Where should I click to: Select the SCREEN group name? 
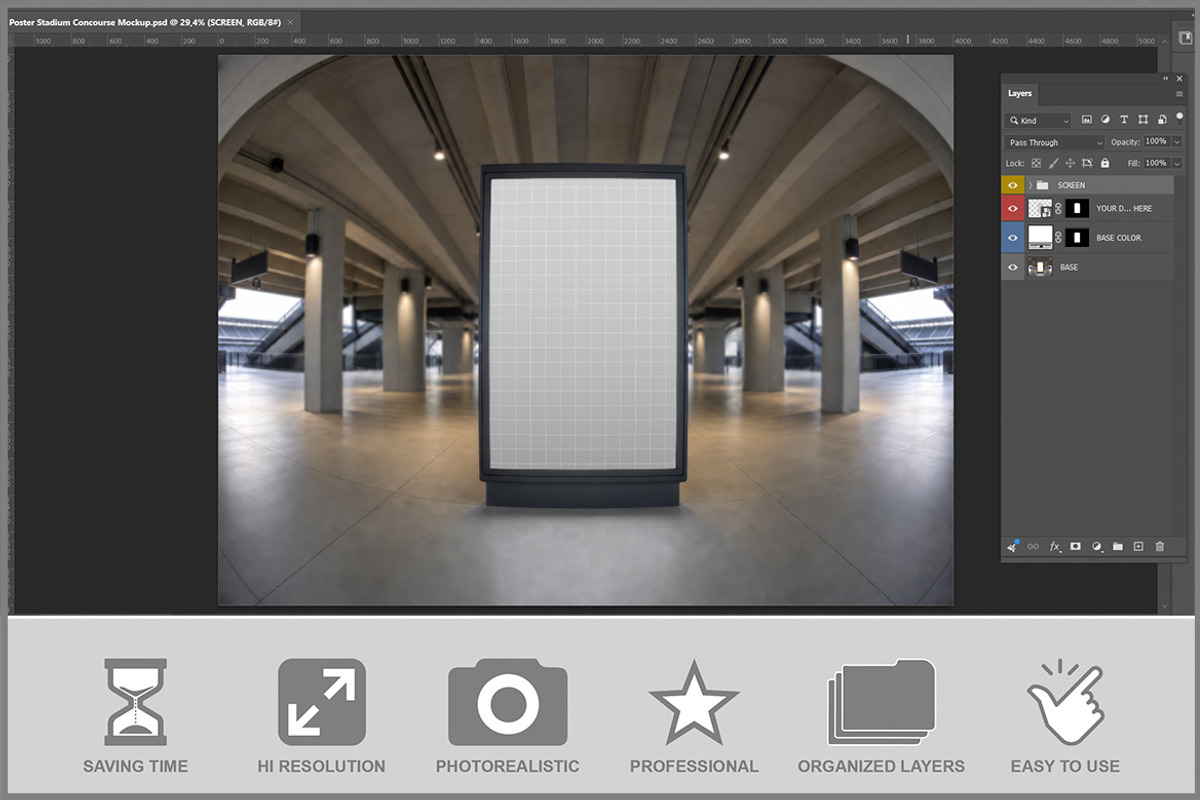coord(1071,185)
